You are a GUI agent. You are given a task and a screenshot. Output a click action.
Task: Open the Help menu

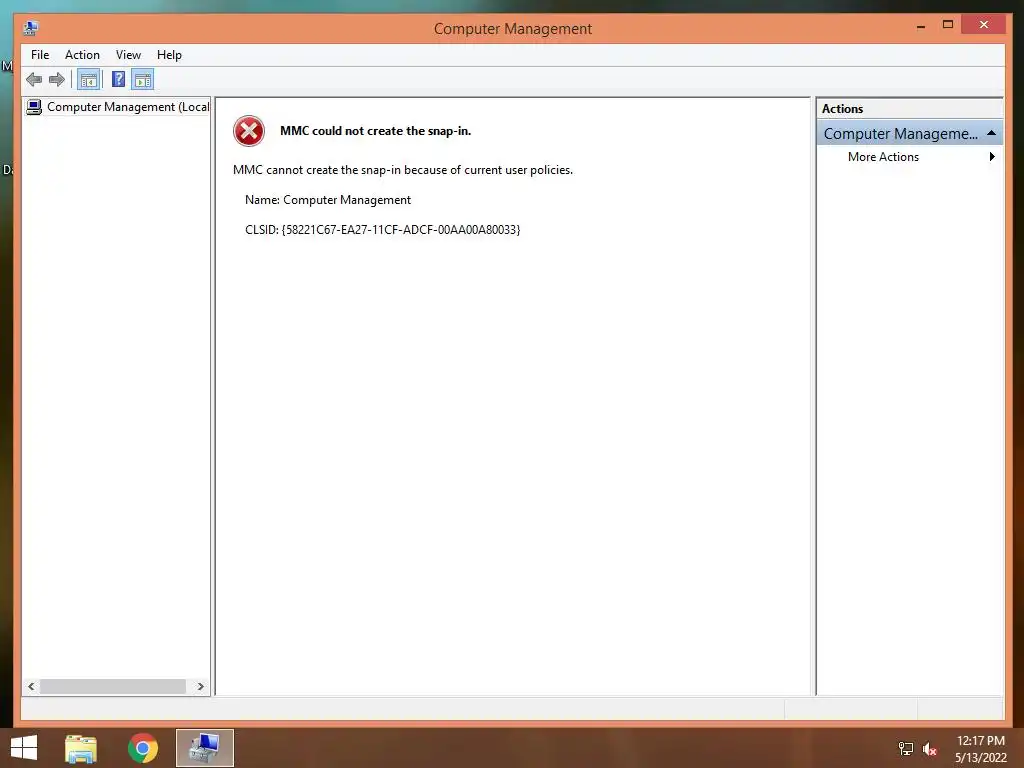pyautogui.click(x=169, y=55)
